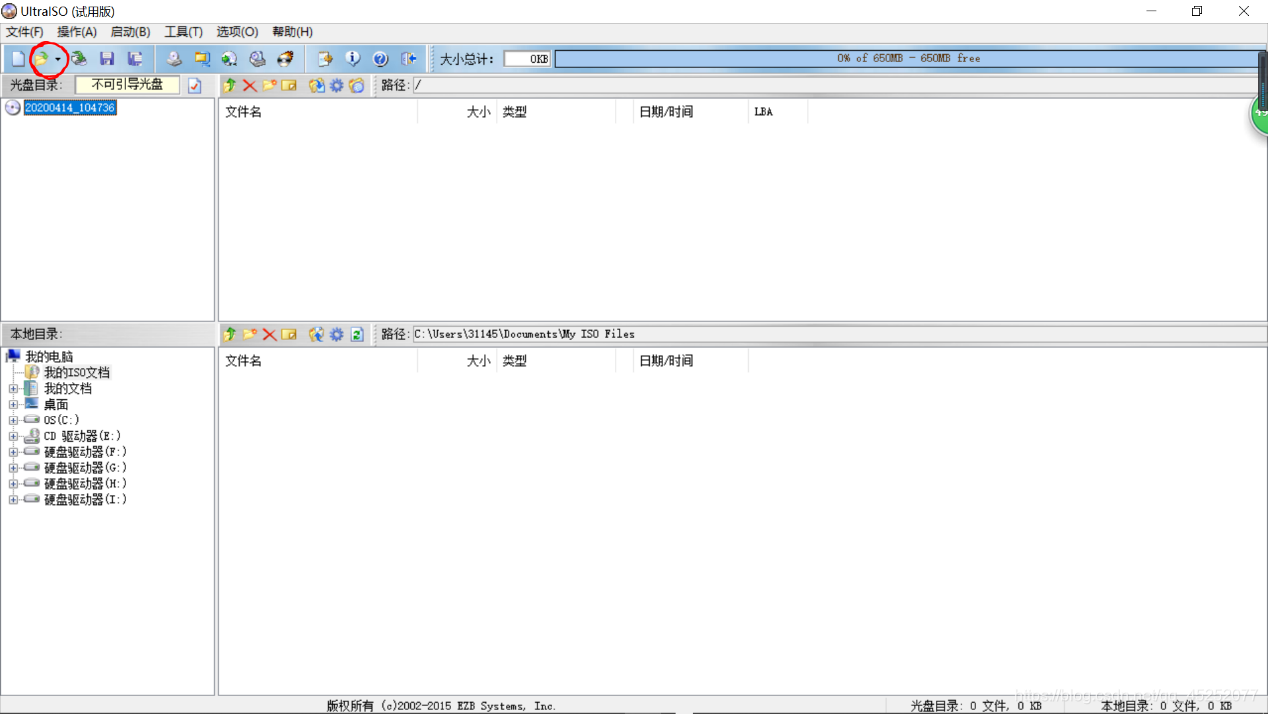Viewport: 1268px width, 714px height.
Task: Save the image with the floppy disk icon
Action: pos(107,59)
